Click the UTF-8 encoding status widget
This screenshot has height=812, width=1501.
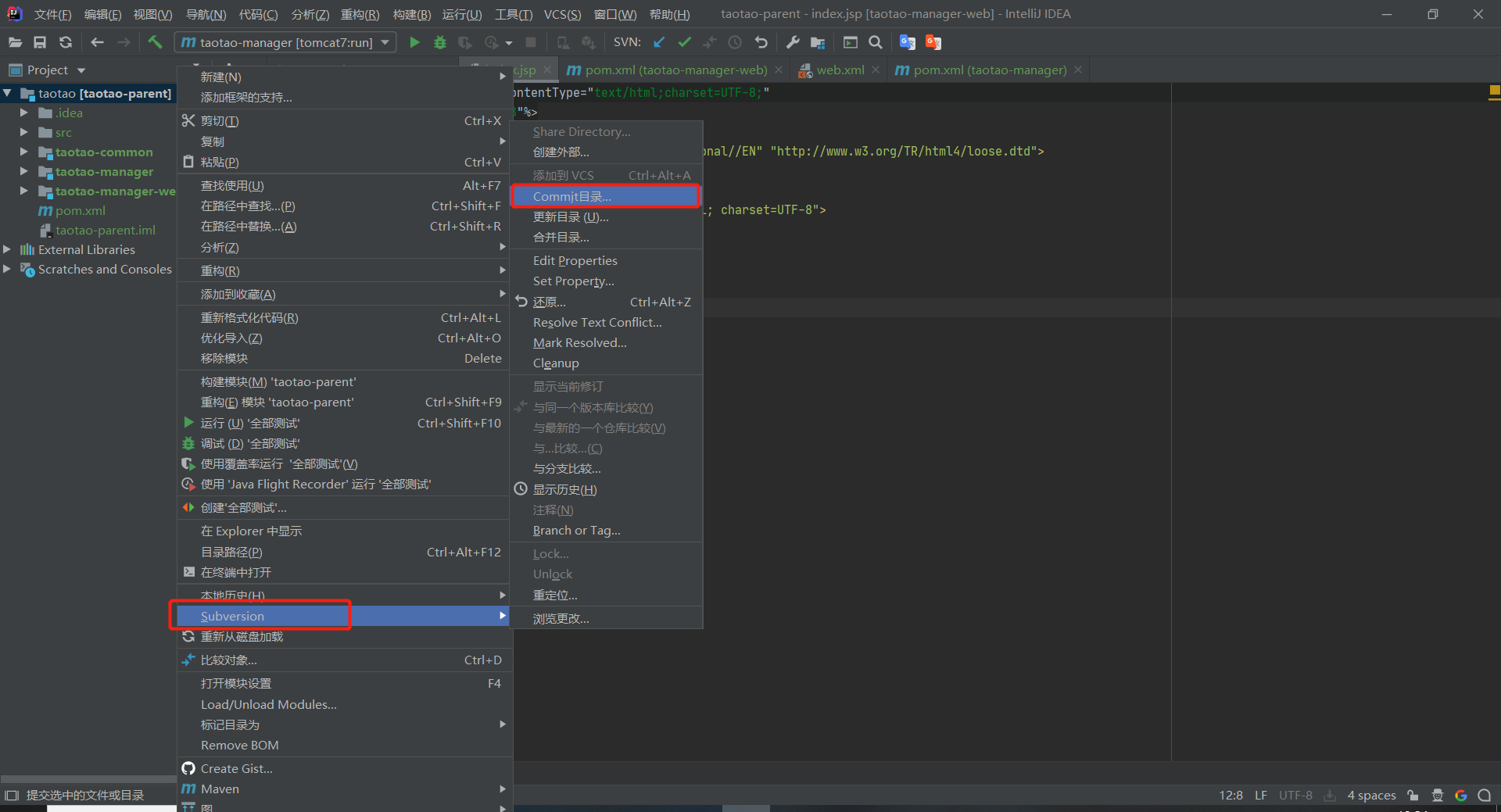1295,795
